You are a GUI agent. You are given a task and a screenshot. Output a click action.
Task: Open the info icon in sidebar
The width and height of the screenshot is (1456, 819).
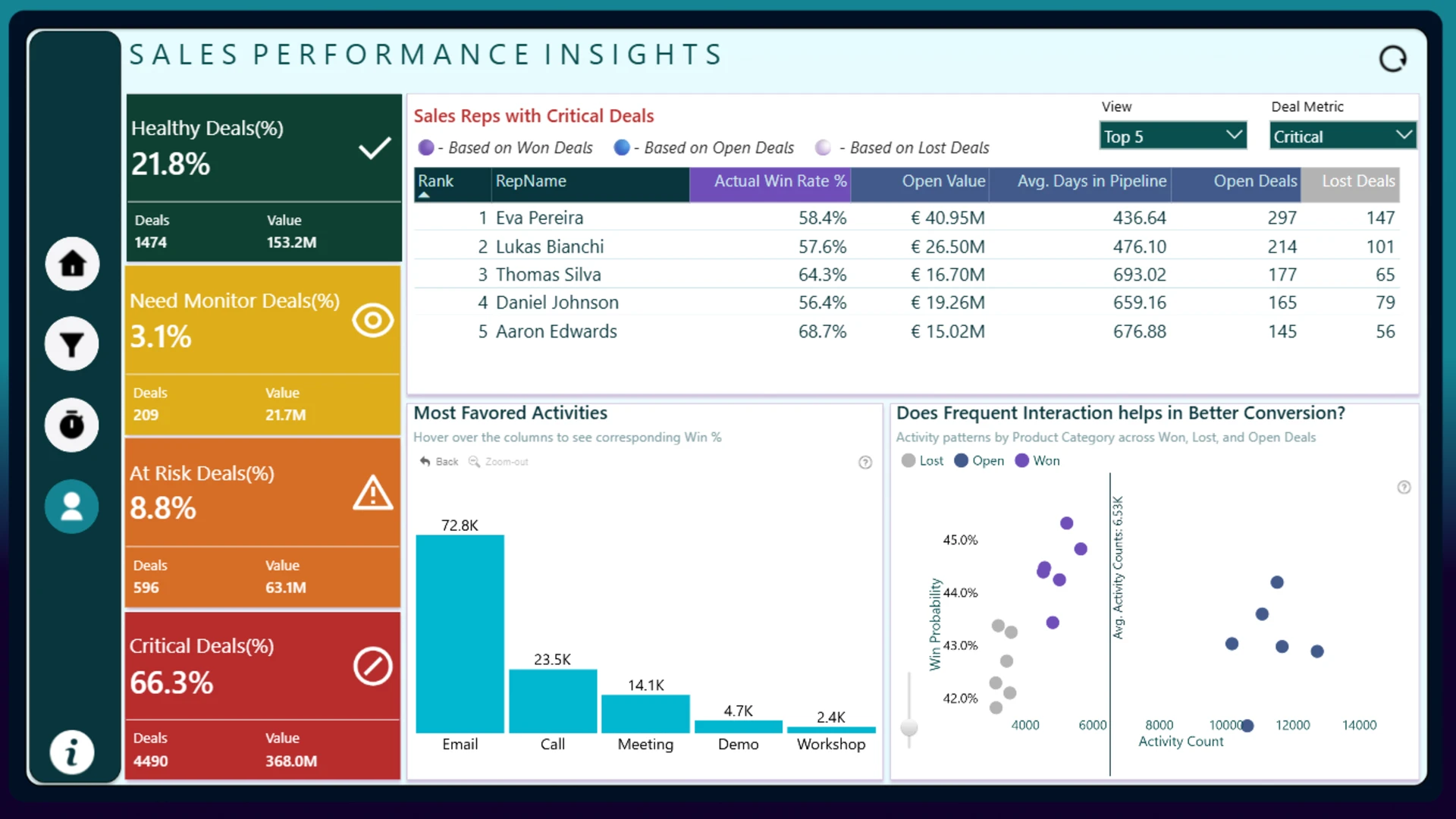coord(72,753)
